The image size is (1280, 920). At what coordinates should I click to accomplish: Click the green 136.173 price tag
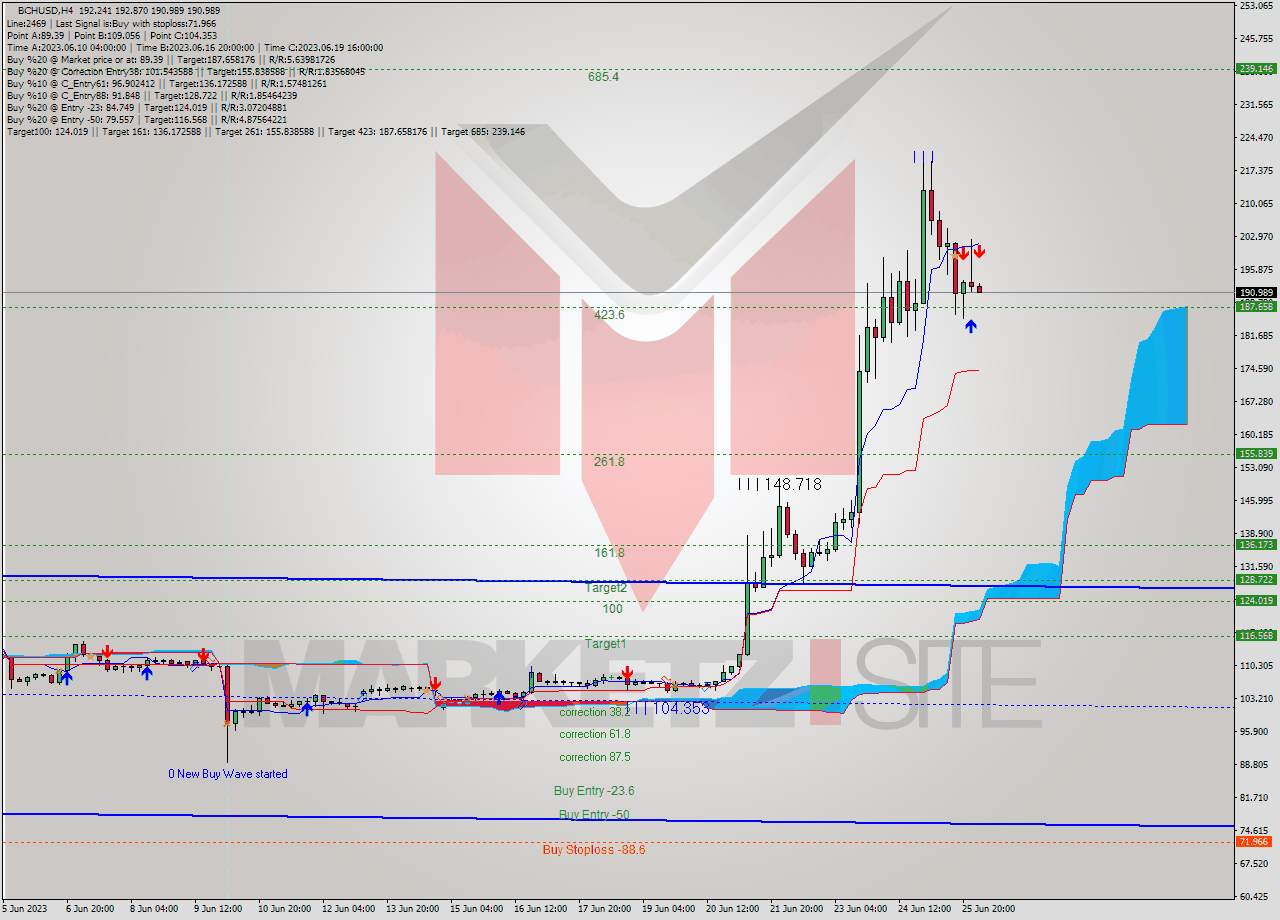pos(1256,544)
